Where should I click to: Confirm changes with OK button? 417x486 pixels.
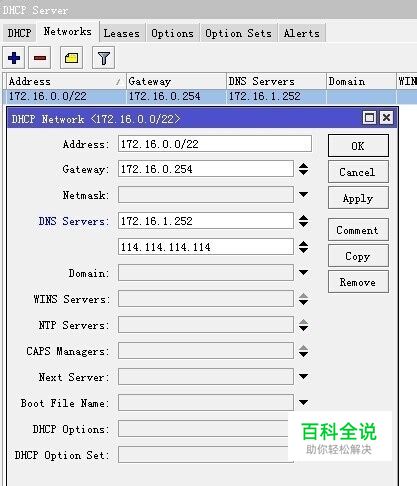358,146
